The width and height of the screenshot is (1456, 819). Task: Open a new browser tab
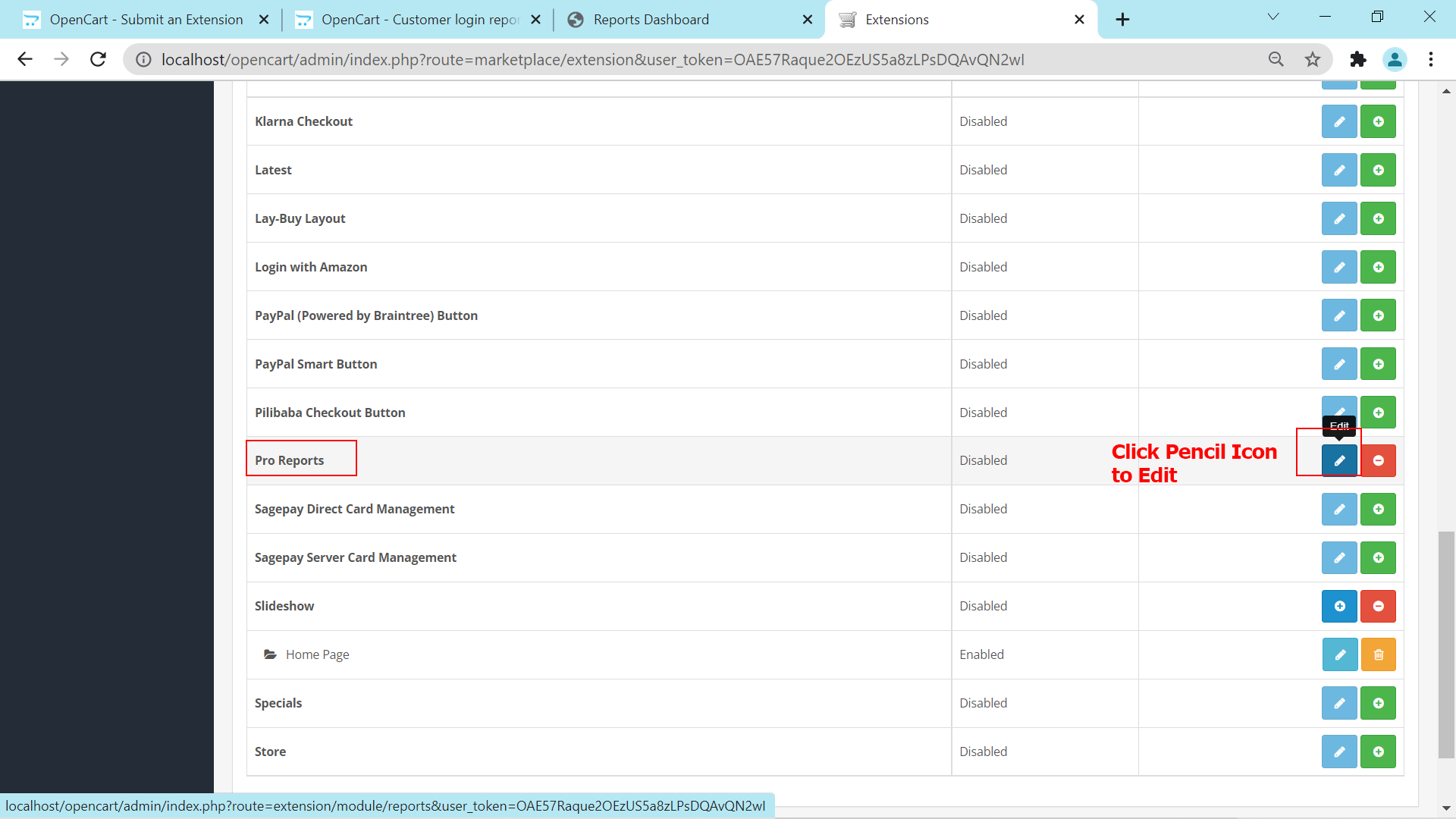pos(1123,20)
